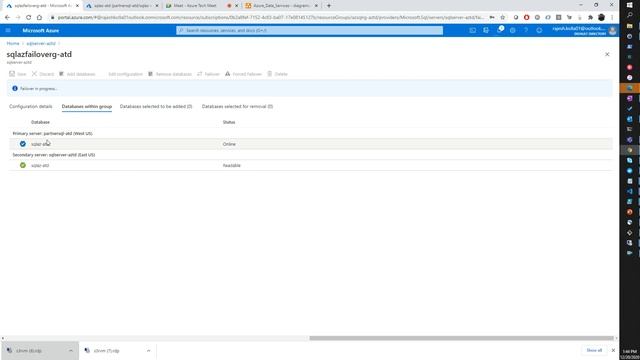
Task: Select the Databases within group tab
Action: pos(87,107)
